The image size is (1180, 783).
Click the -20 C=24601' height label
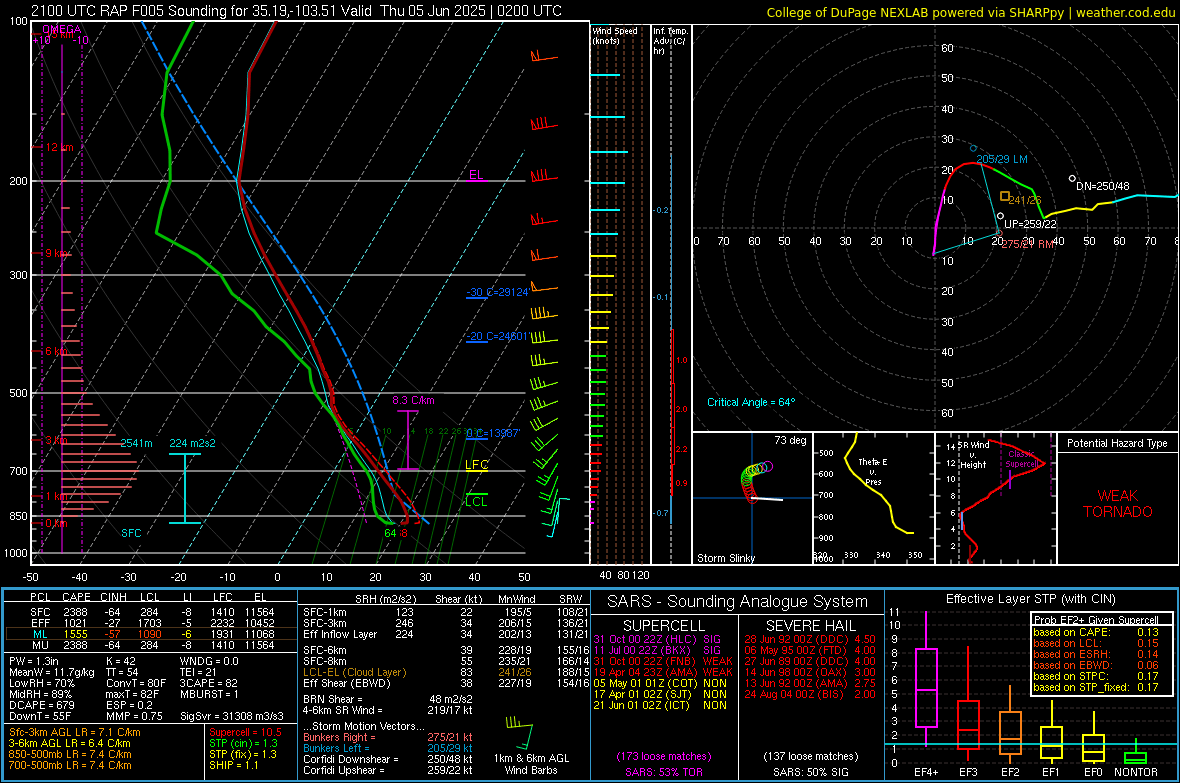click(497, 337)
